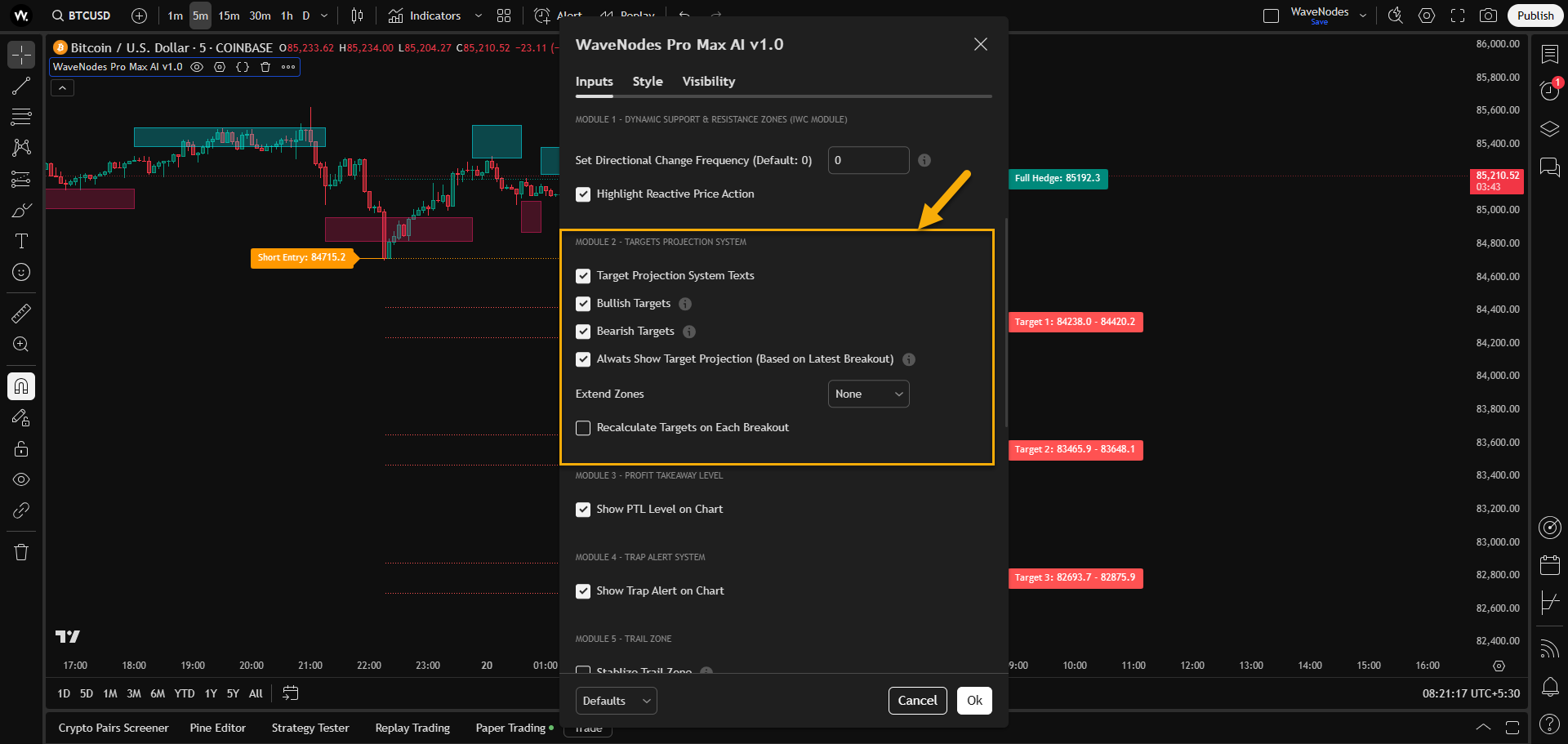Viewport: 1568px width, 744px height.
Task: Open the Object Tree panel
Action: [x=1549, y=128]
